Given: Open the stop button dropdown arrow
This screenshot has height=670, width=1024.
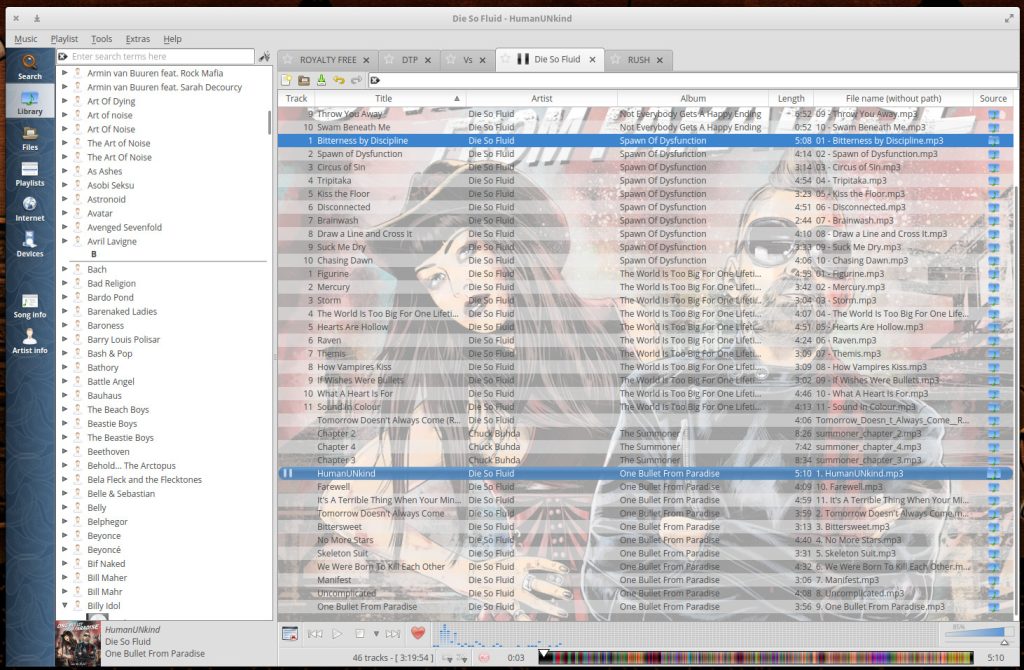Looking at the screenshot, I should click(376, 633).
